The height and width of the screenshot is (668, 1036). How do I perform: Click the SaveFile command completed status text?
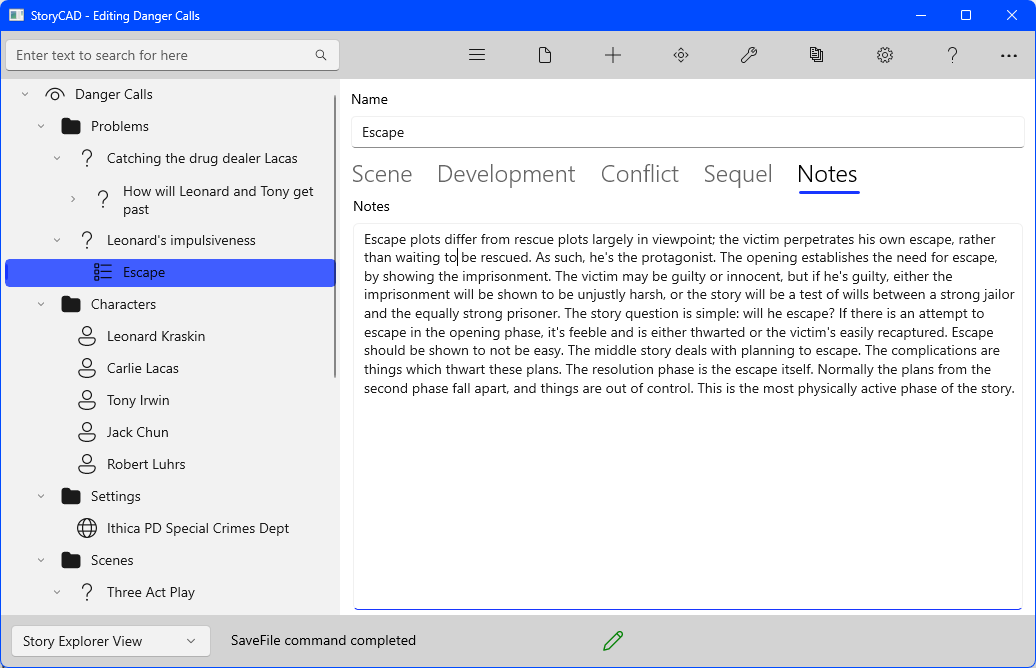[x=323, y=640]
